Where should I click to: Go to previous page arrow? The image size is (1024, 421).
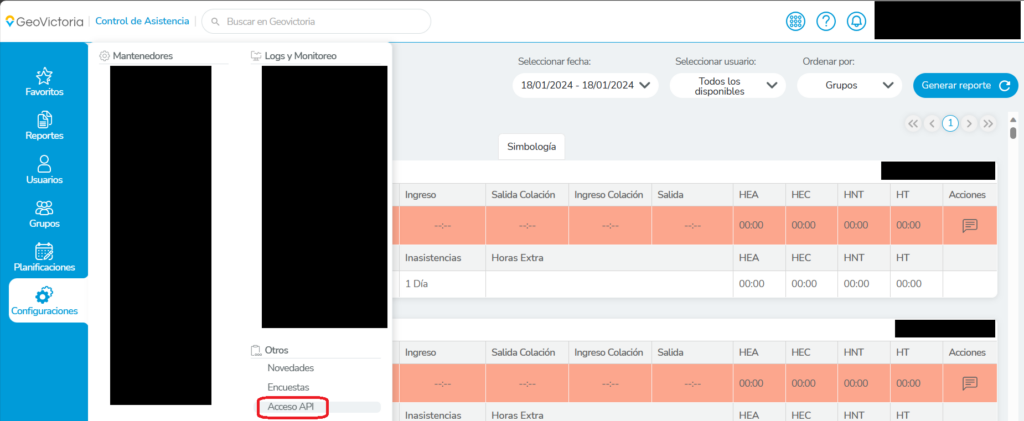932,123
